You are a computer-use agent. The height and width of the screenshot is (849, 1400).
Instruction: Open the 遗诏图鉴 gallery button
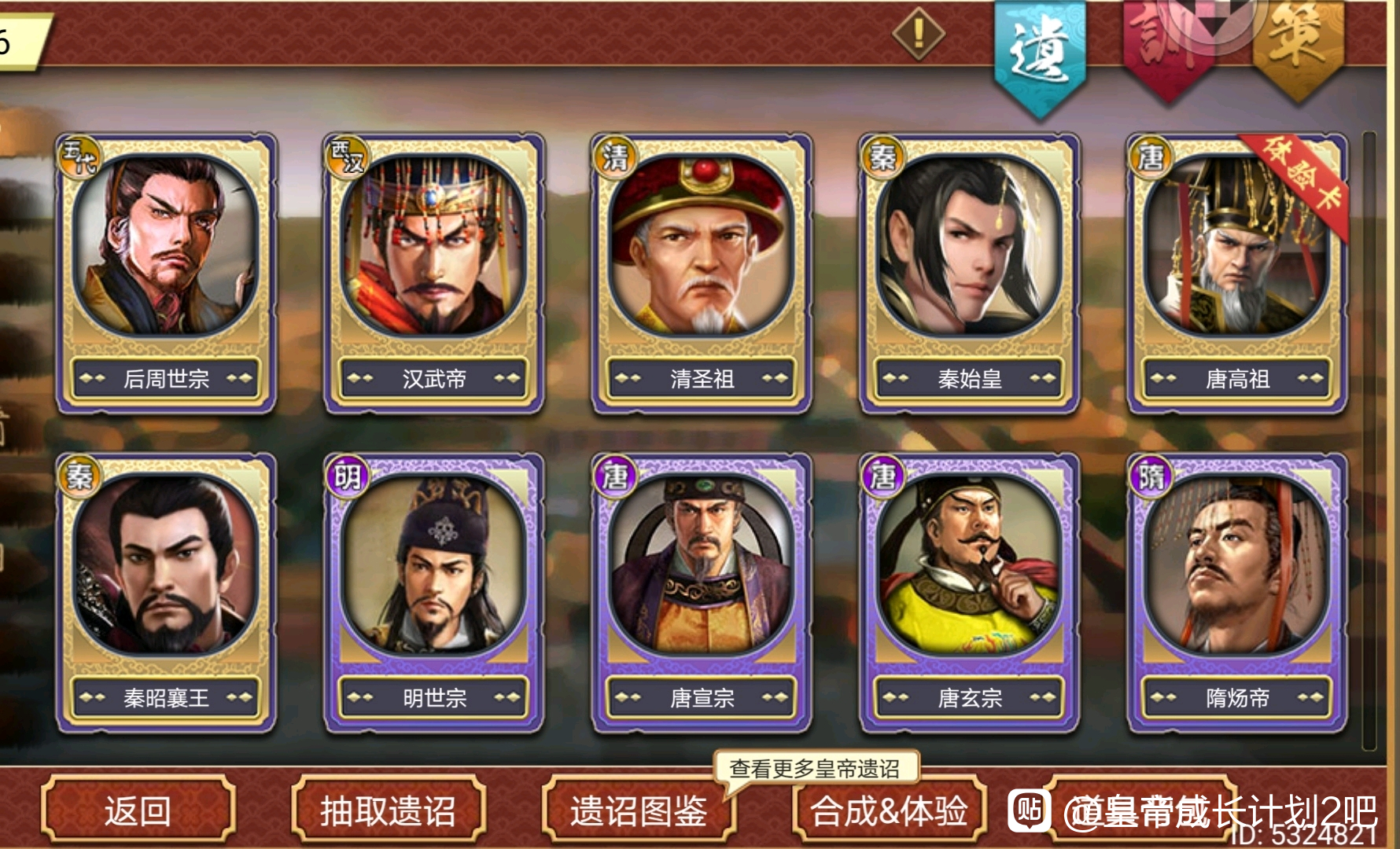638,810
